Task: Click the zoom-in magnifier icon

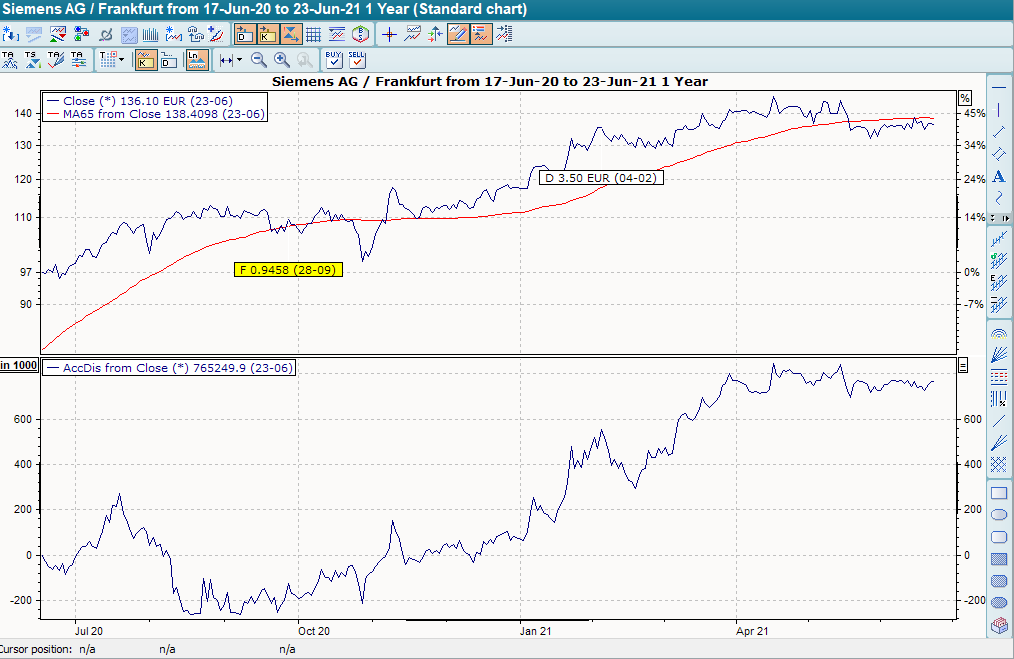Action: point(279,60)
